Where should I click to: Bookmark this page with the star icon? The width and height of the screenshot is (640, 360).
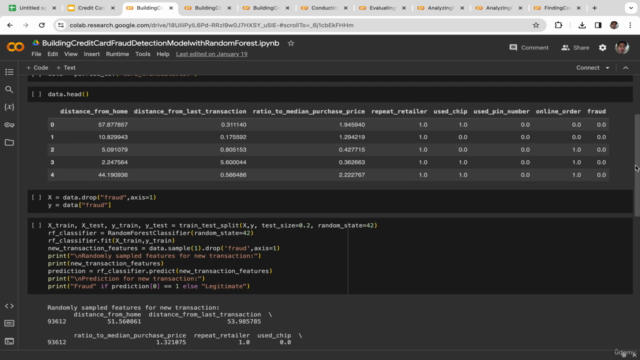point(536,25)
